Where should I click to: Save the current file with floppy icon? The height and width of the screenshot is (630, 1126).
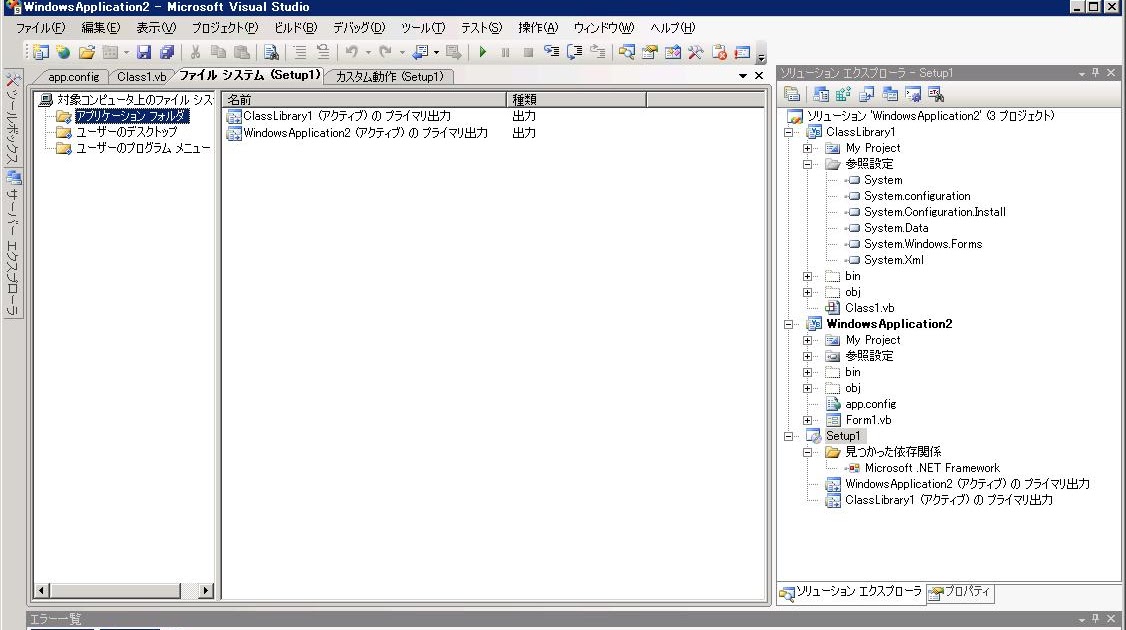pos(144,52)
